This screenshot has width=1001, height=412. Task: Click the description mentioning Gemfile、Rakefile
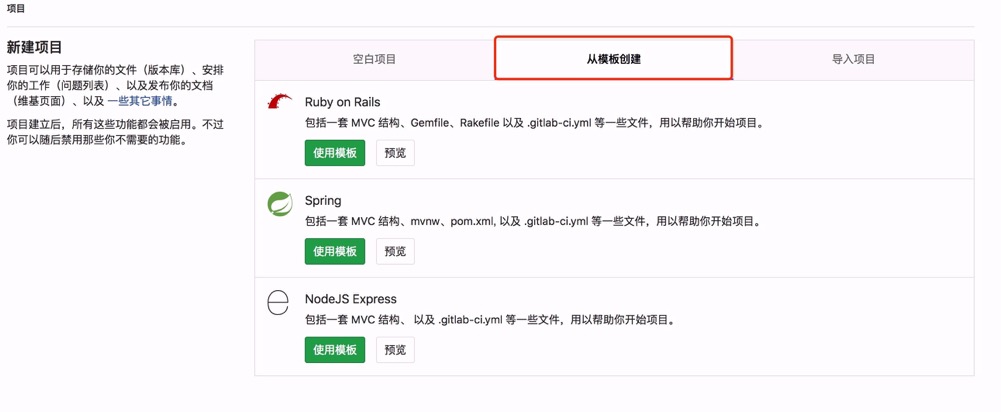pyautogui.click(x=534, y=123)
